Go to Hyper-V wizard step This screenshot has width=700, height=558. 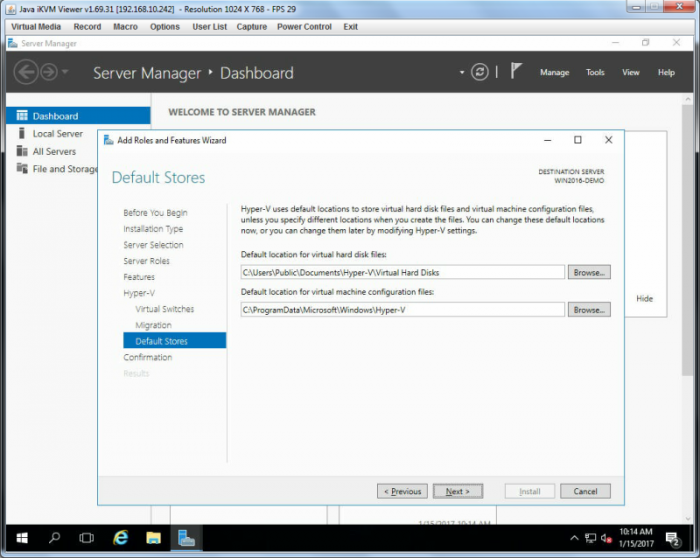[139, 293]
